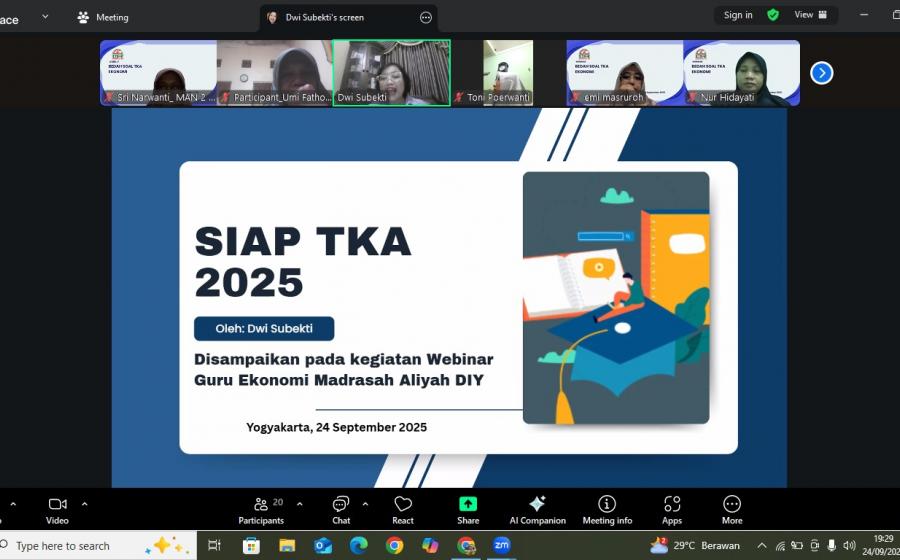Show Meeting info details
Viewport: 900px width, 560px height.
click(607, 509)
